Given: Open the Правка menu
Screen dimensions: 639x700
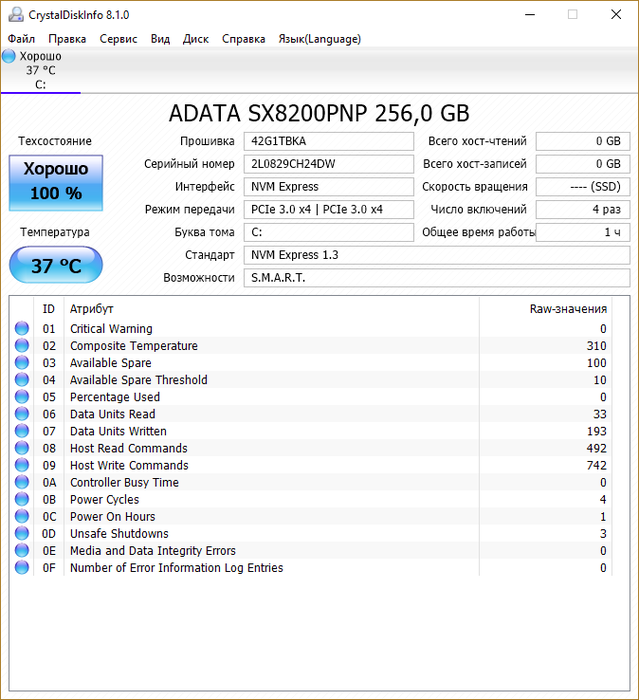Looking at the screenshot, I should click(x=67, y=39).
